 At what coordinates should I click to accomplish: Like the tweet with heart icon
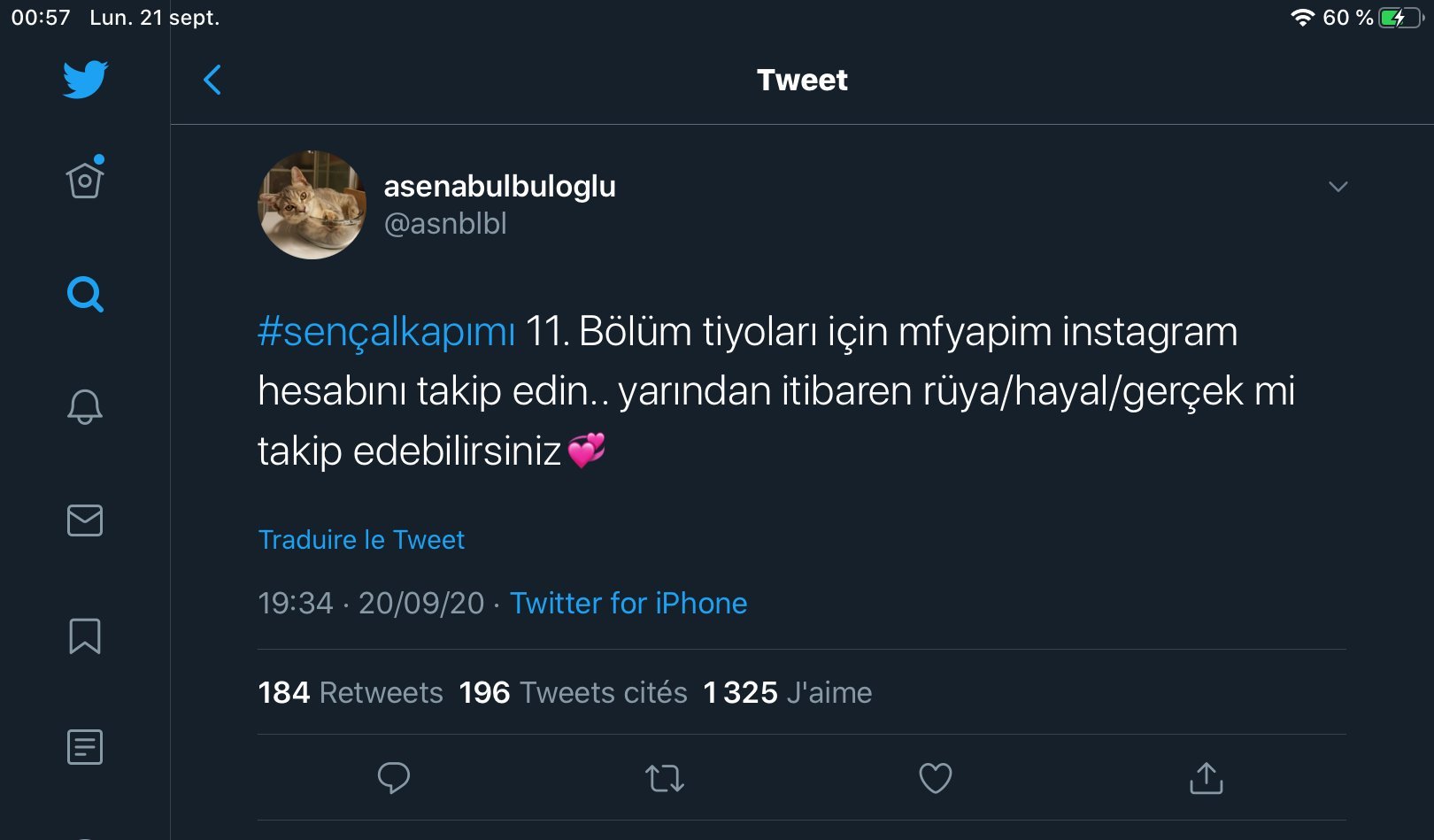pos(935,778)
